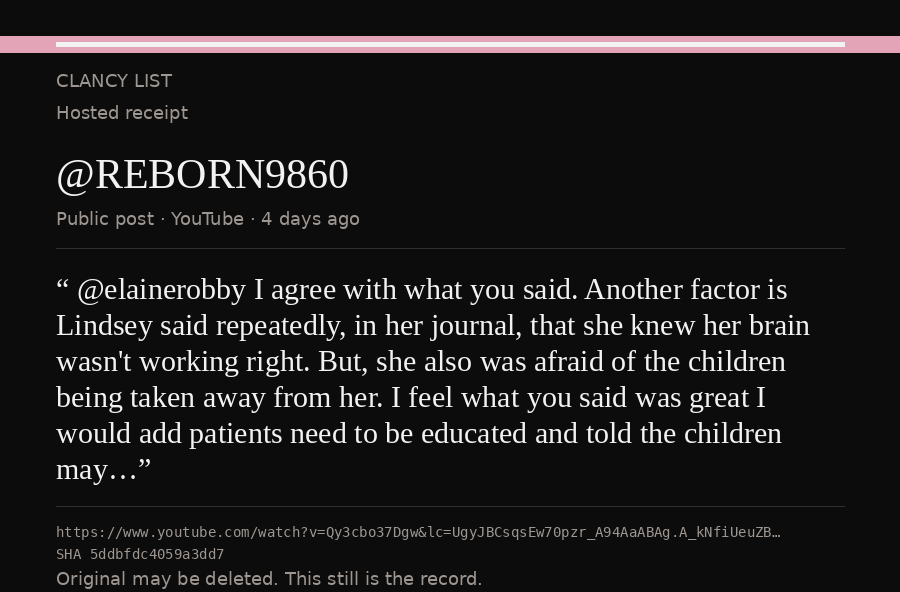Select the Hosted receipt label
The image size is (900, 592).
point(122,113)
